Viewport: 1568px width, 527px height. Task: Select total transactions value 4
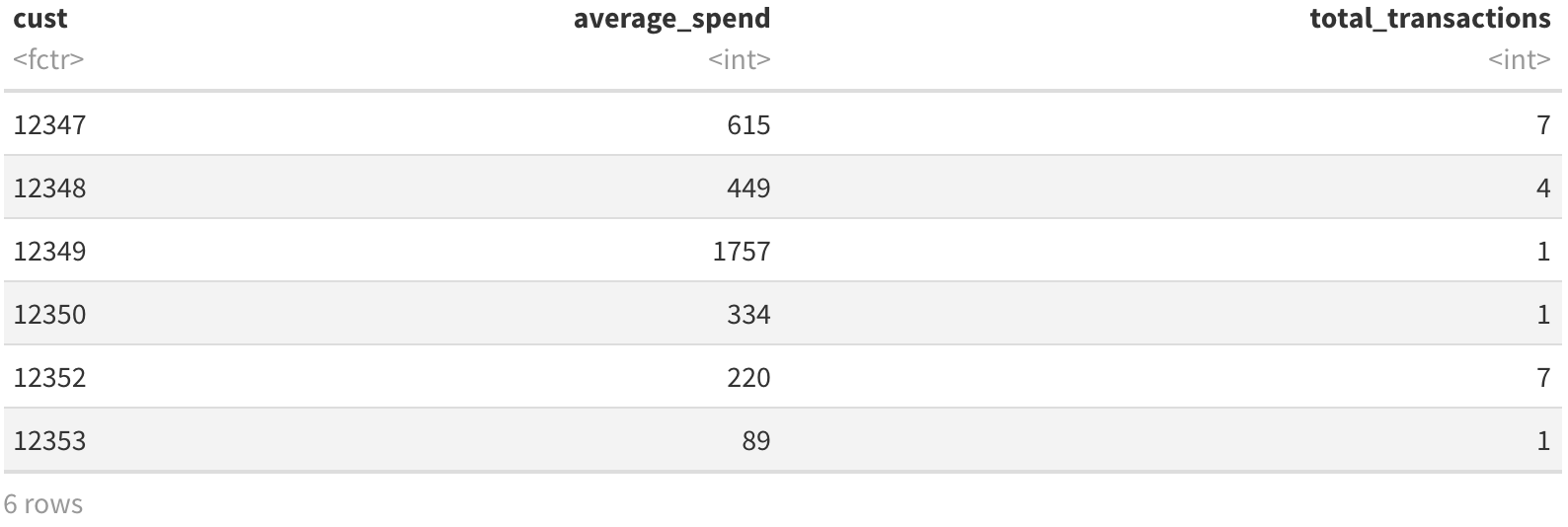coord(1543,188)
